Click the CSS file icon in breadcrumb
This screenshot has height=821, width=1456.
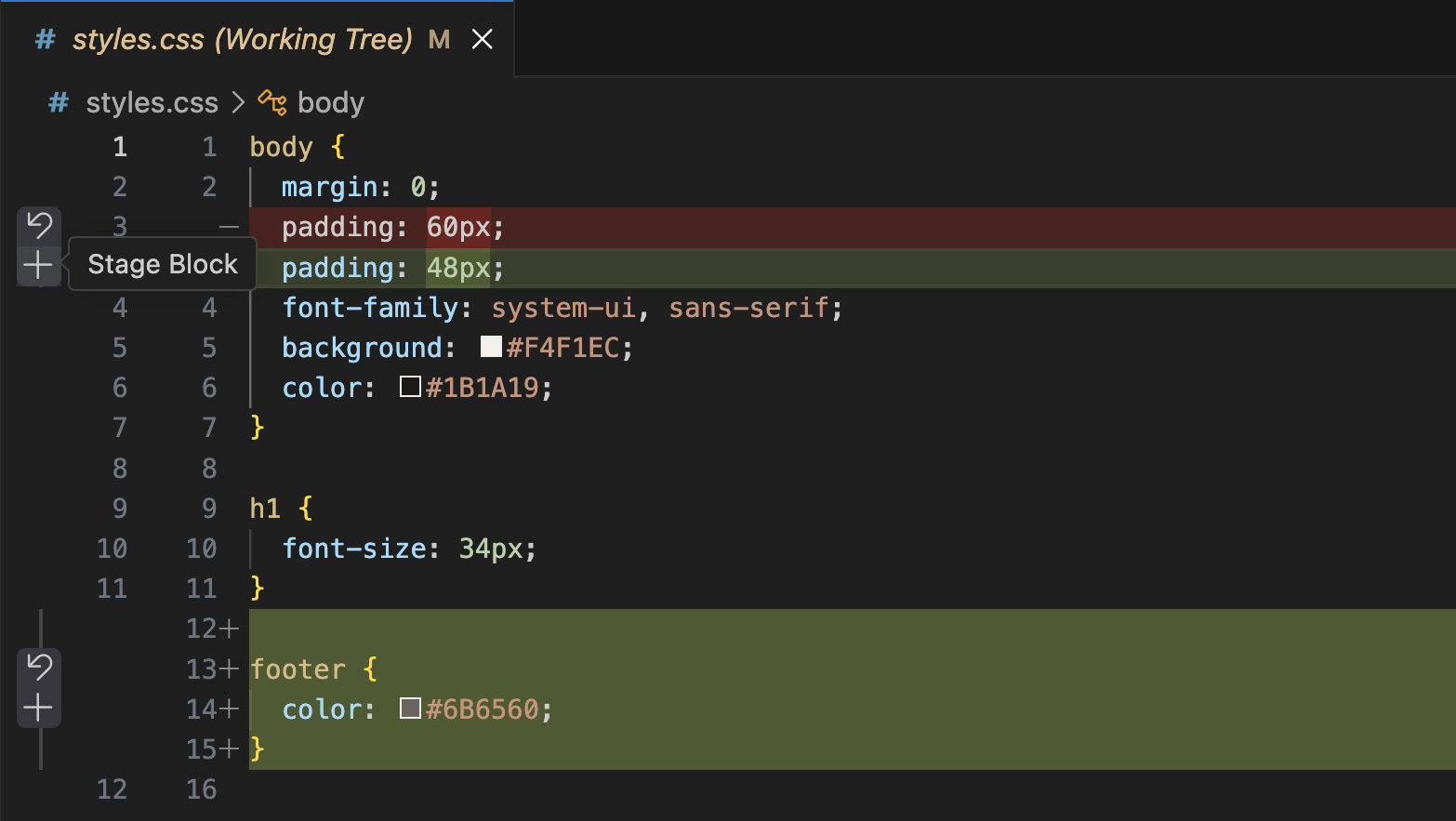[59, 102]
